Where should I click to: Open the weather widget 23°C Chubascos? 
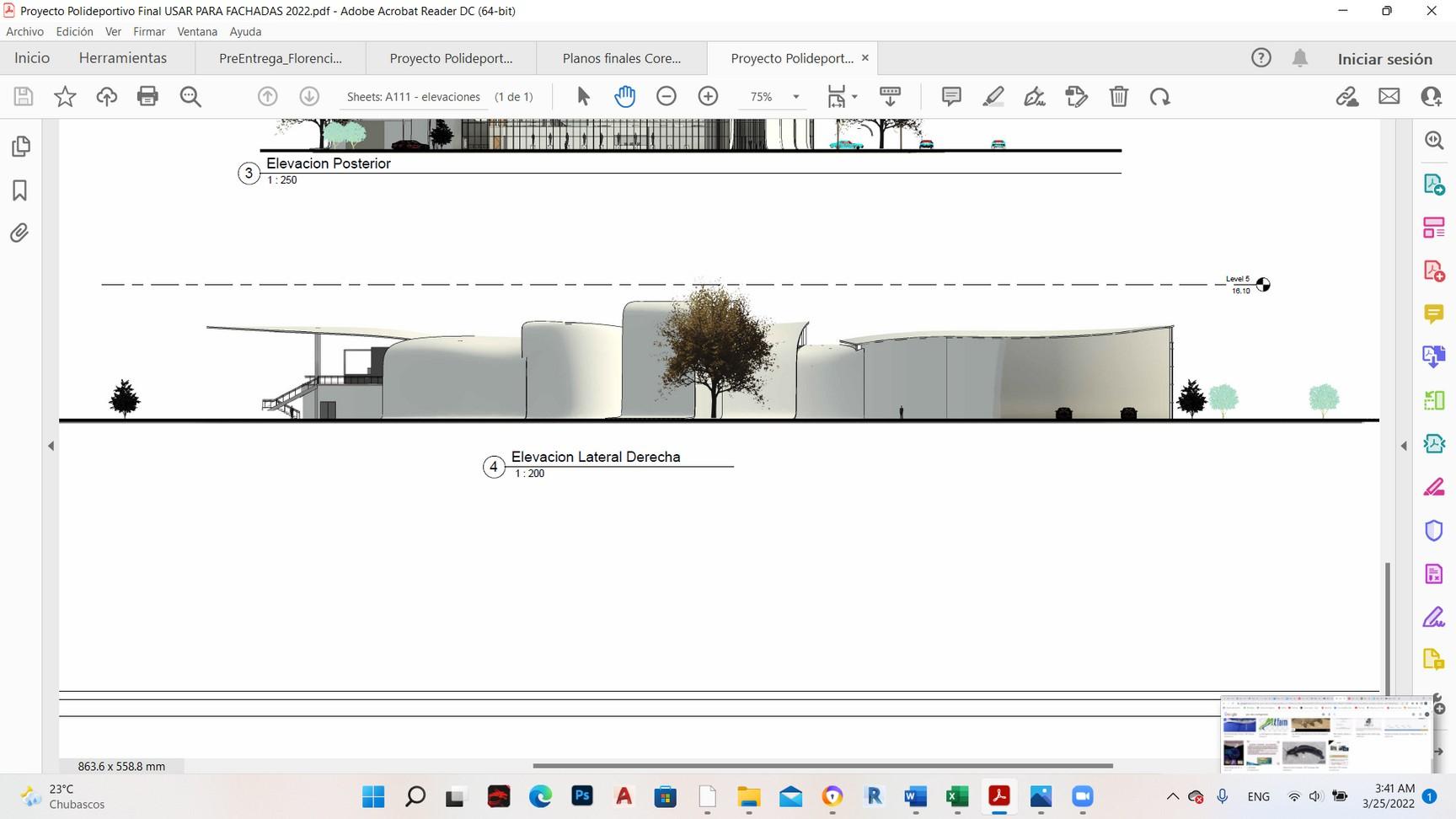[x=63, y=796]
